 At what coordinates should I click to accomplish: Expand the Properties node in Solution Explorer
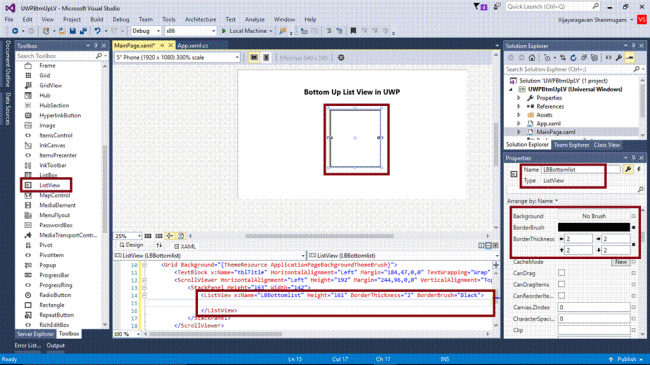[x=519, y=98]
